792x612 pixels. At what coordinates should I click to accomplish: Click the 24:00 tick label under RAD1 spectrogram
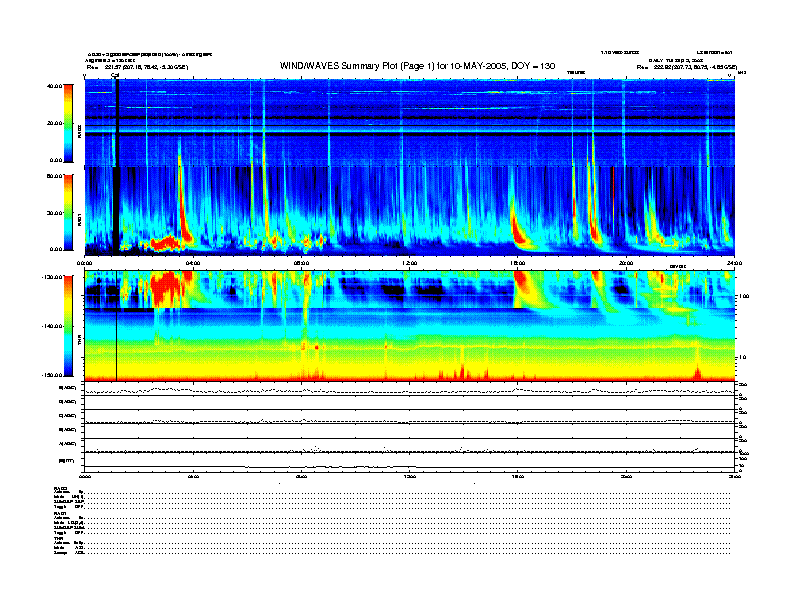(x=734, y=263)
